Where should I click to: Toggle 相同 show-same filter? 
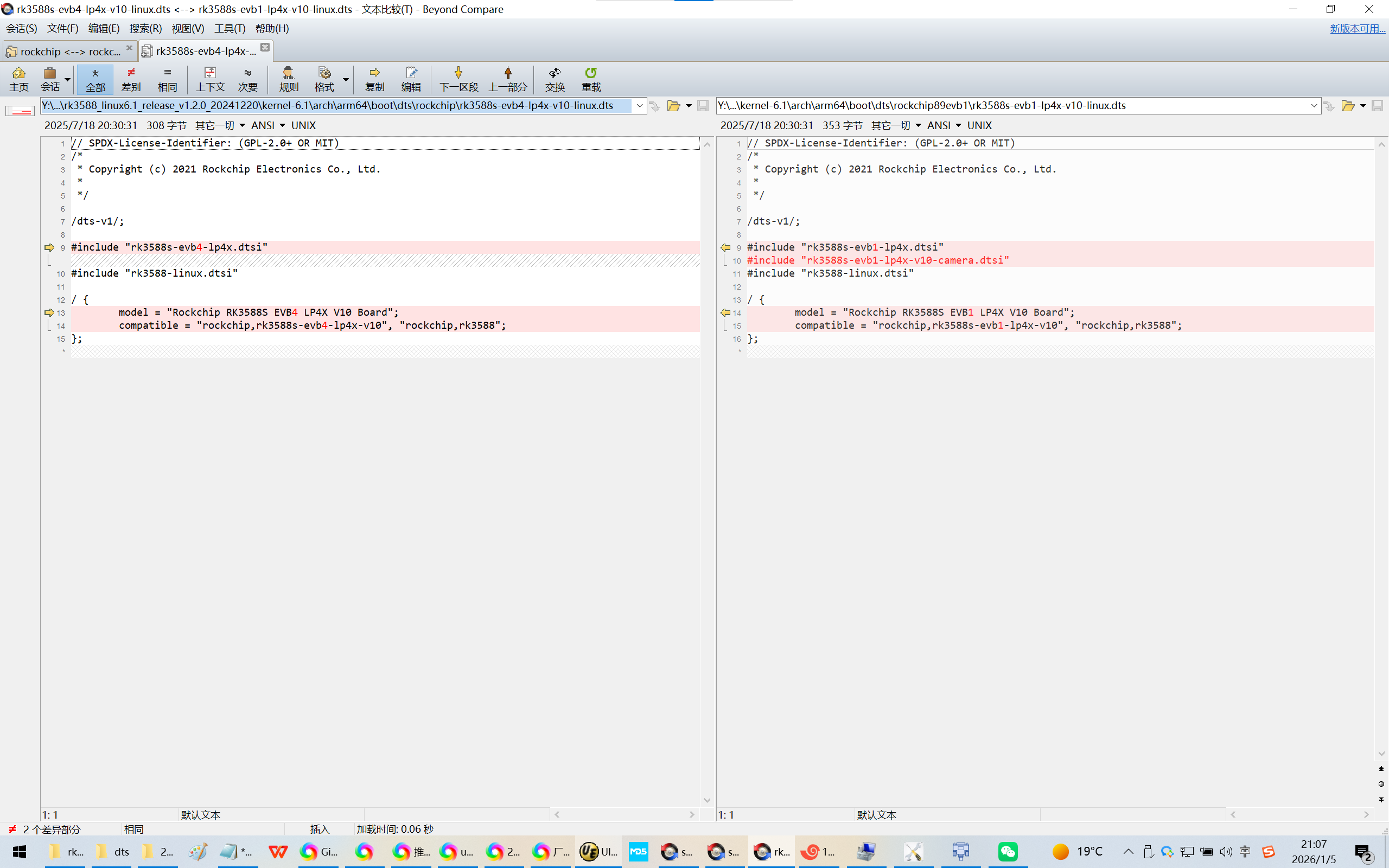pos(167,79)
